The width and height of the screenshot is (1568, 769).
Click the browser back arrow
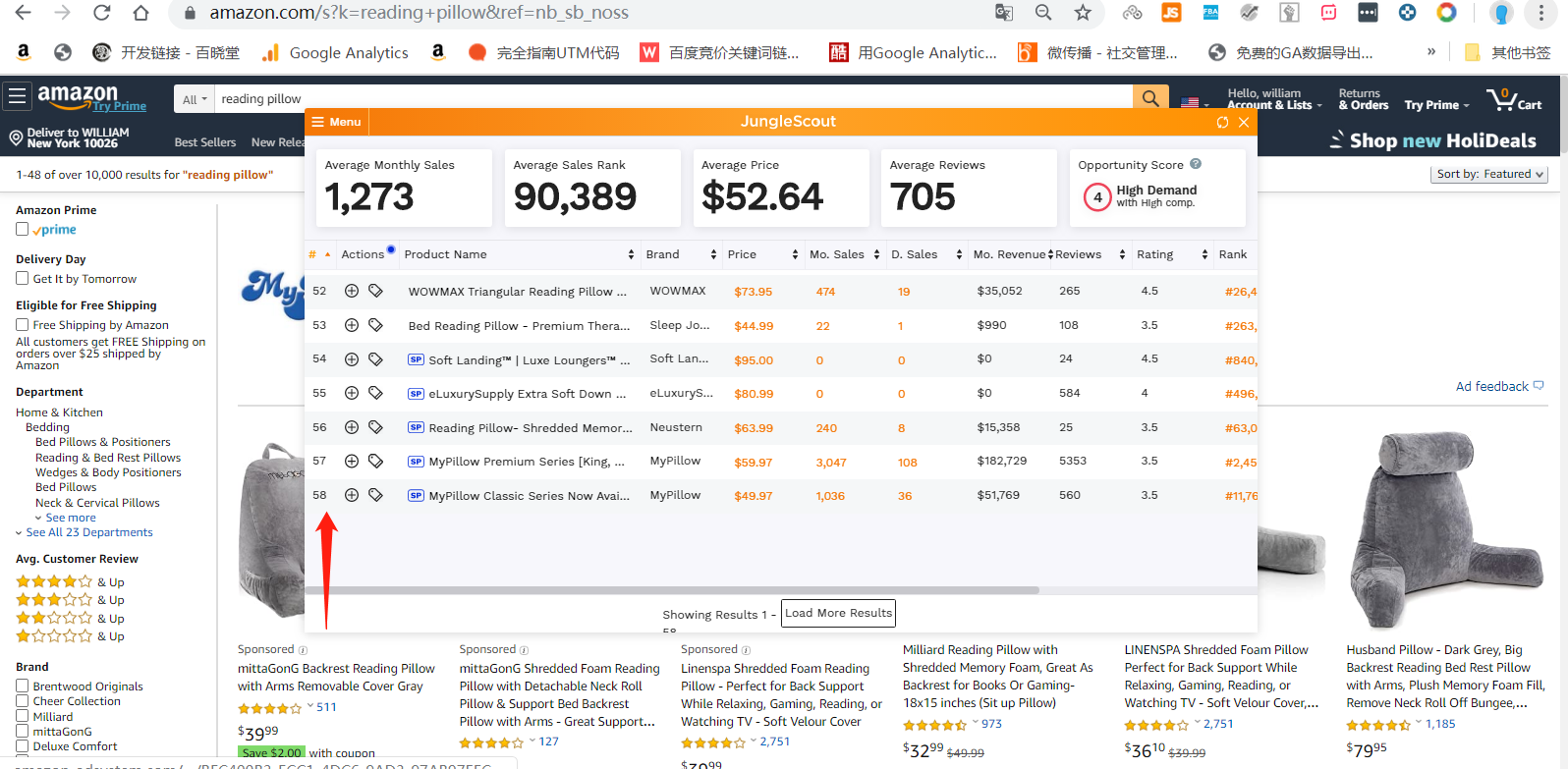tap(23, 13)
